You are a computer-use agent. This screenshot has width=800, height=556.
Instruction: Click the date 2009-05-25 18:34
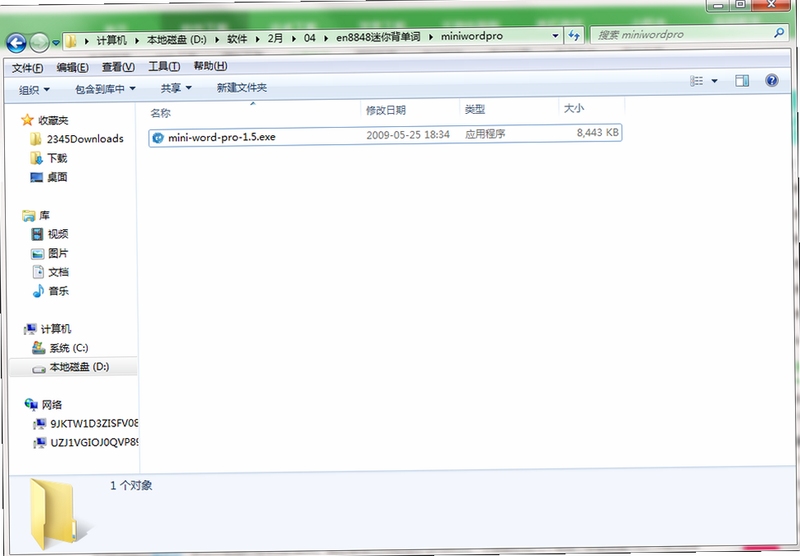tap(408, 135)
